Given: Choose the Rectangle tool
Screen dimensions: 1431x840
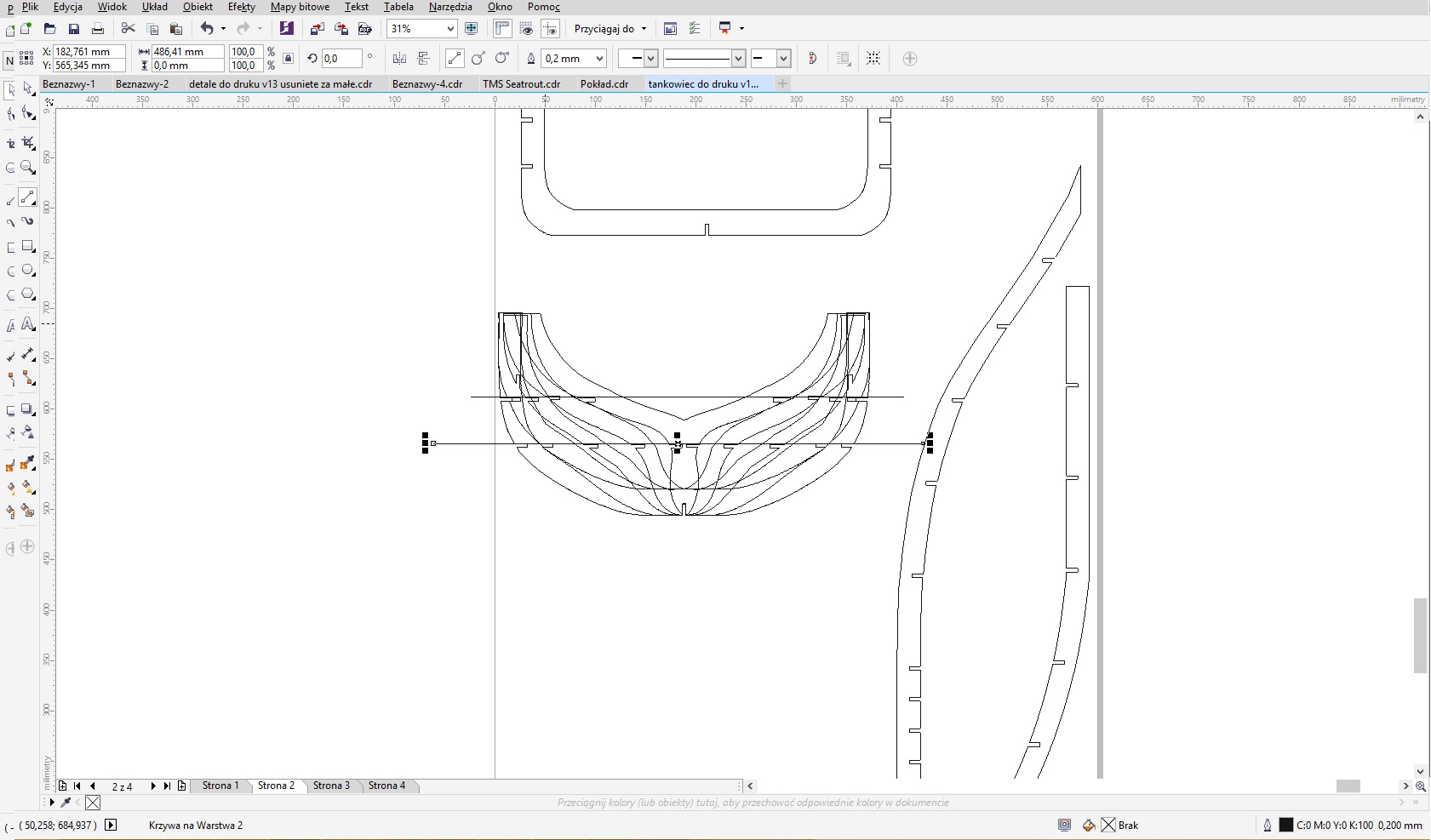Looking at the screenshot, I should [28, 247].
